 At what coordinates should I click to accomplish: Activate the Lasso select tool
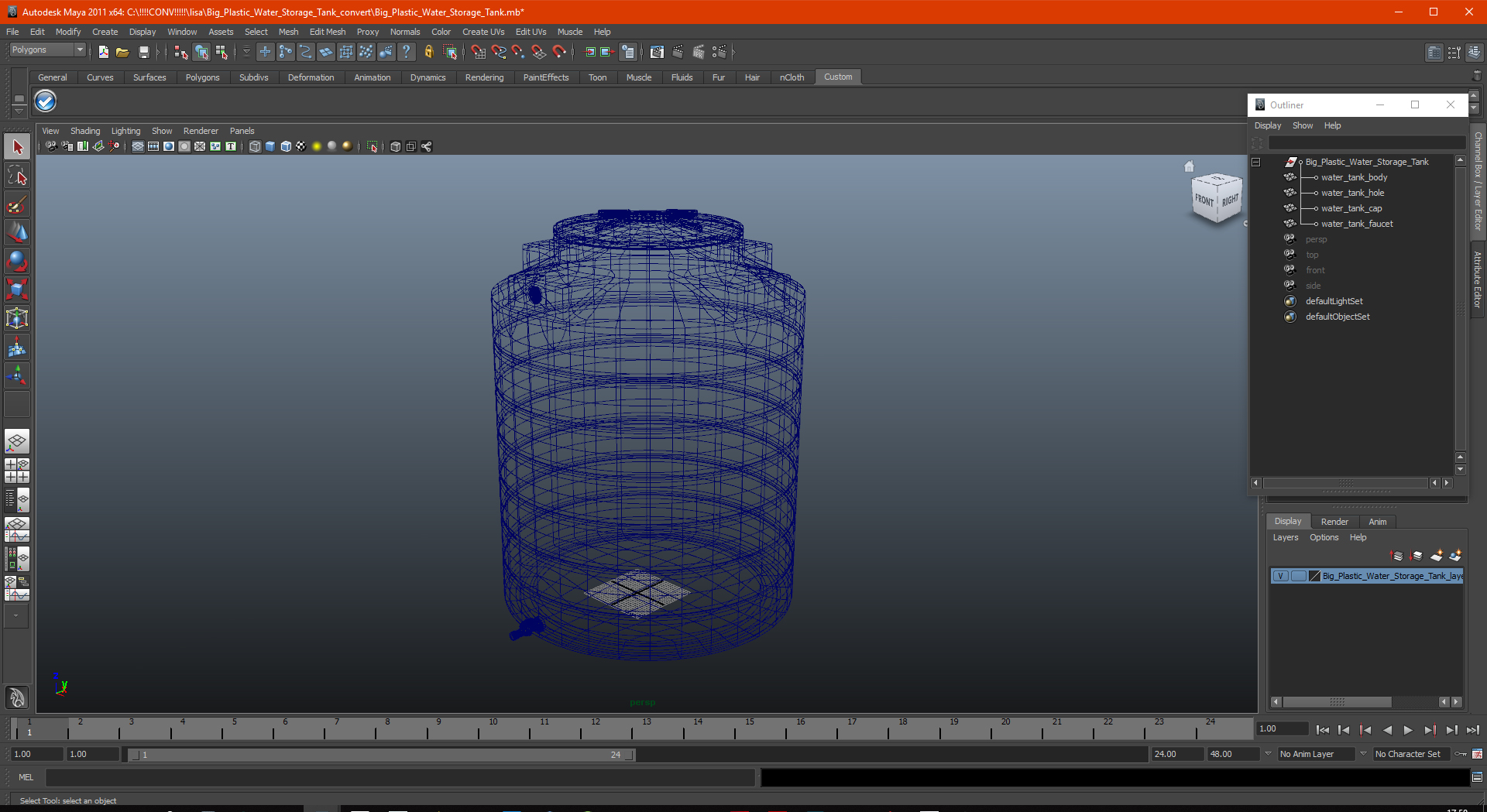(17, 176)
